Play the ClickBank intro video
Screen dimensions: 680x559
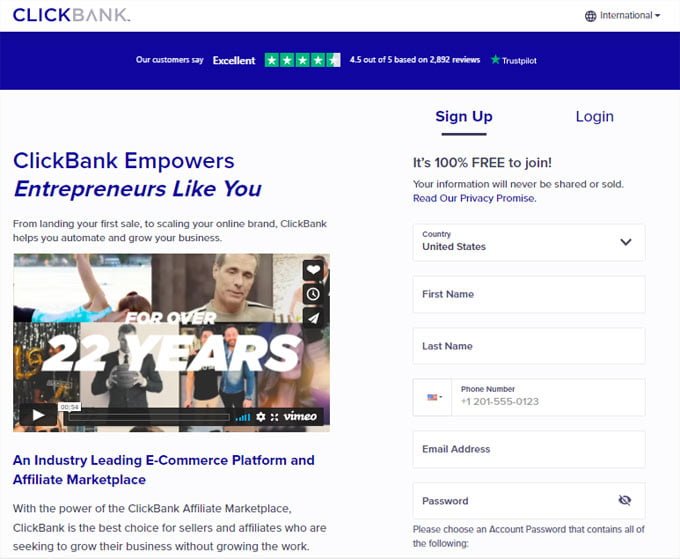pyautogui.click(x=38, y=415)
